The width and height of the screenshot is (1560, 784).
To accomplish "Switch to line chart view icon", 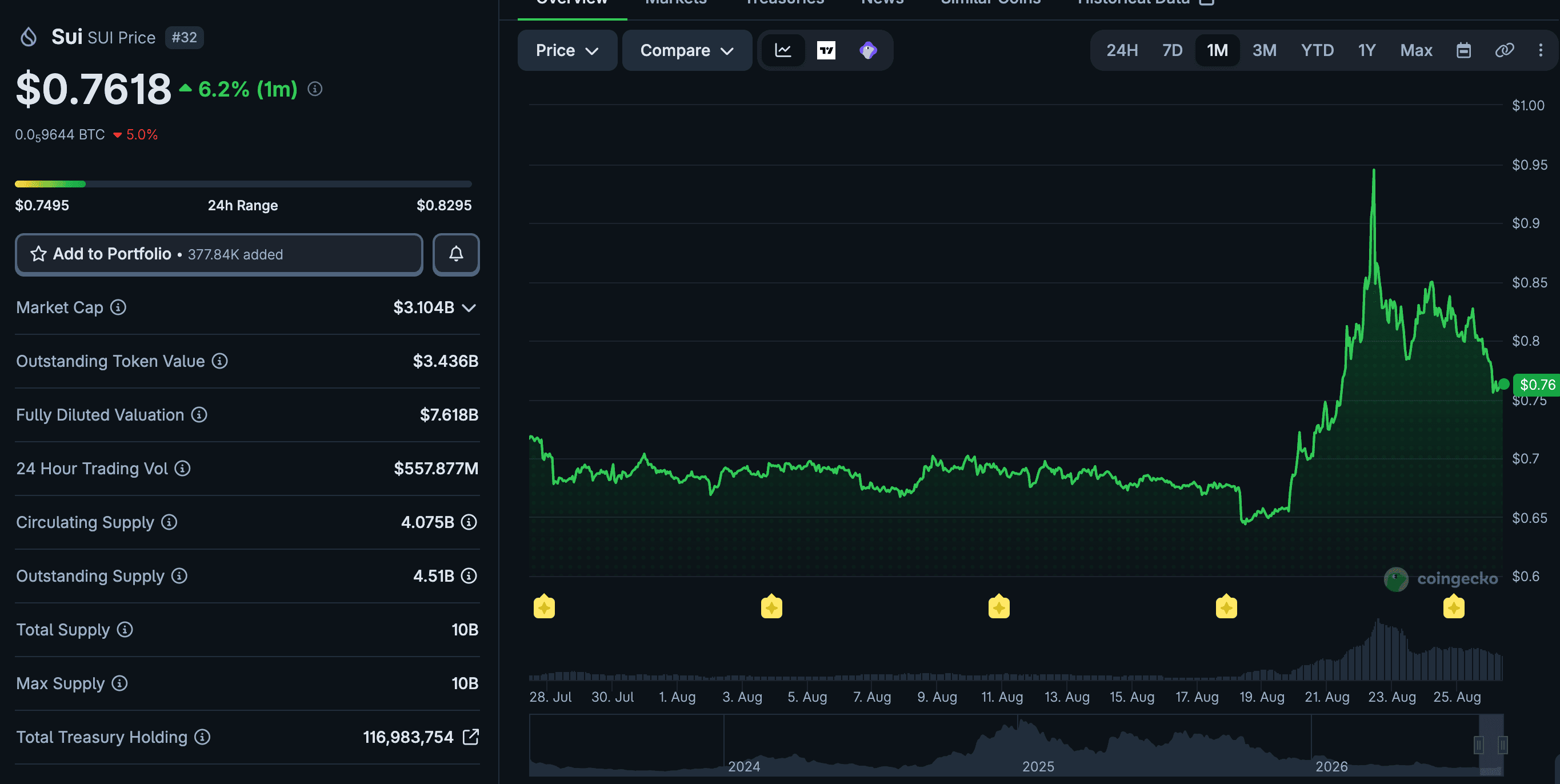I will 783,50.
